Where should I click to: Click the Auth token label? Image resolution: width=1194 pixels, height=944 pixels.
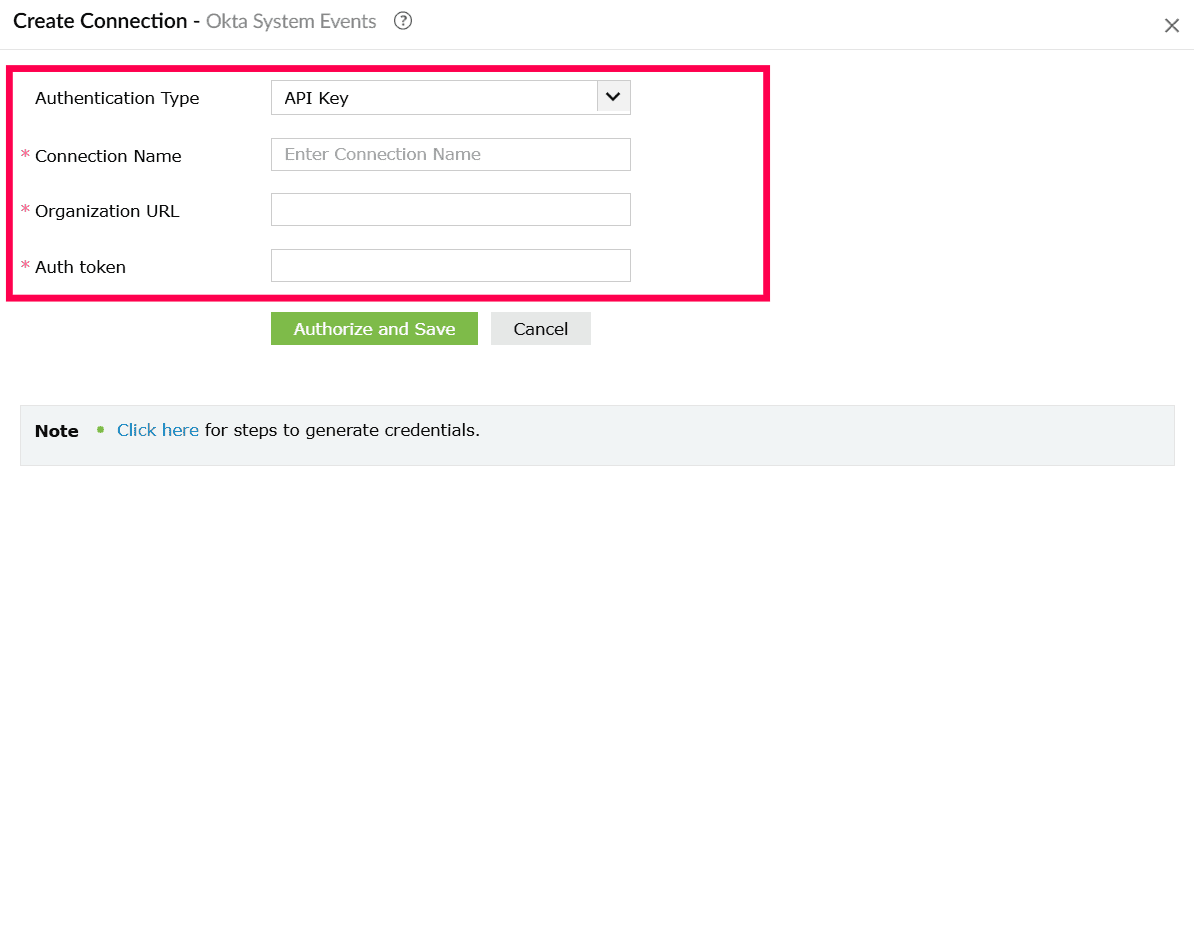tap(80, 267)
